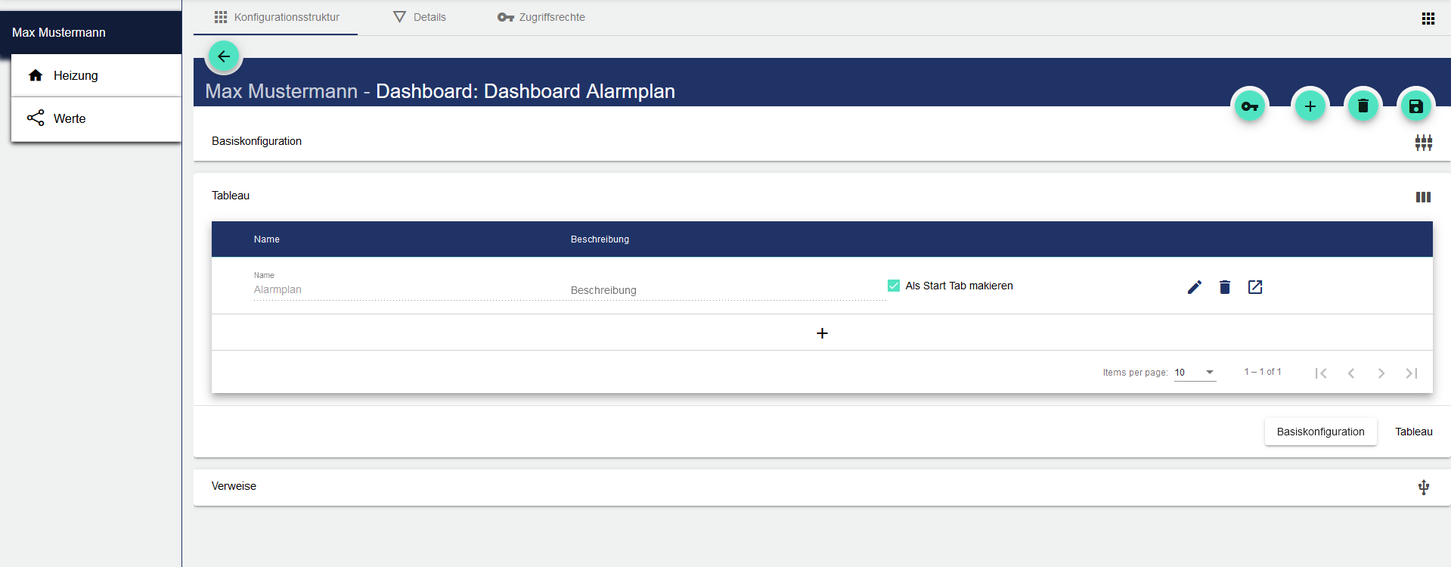1451x567 pixels.
Task: Delete the Alarmplan row using trash icon
Action: pos(1224,287)
